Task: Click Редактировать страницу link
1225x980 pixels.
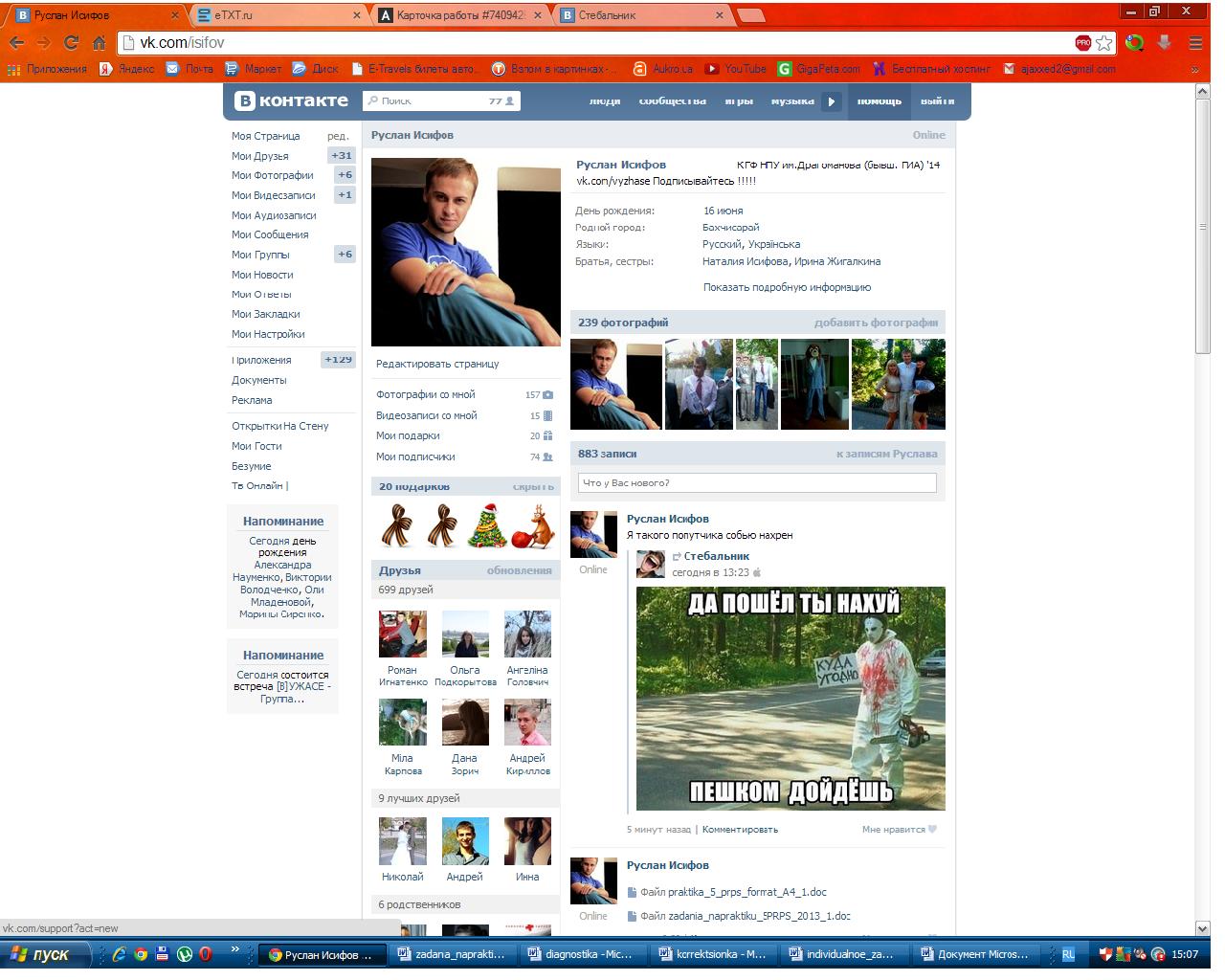Action: point(437,364)
